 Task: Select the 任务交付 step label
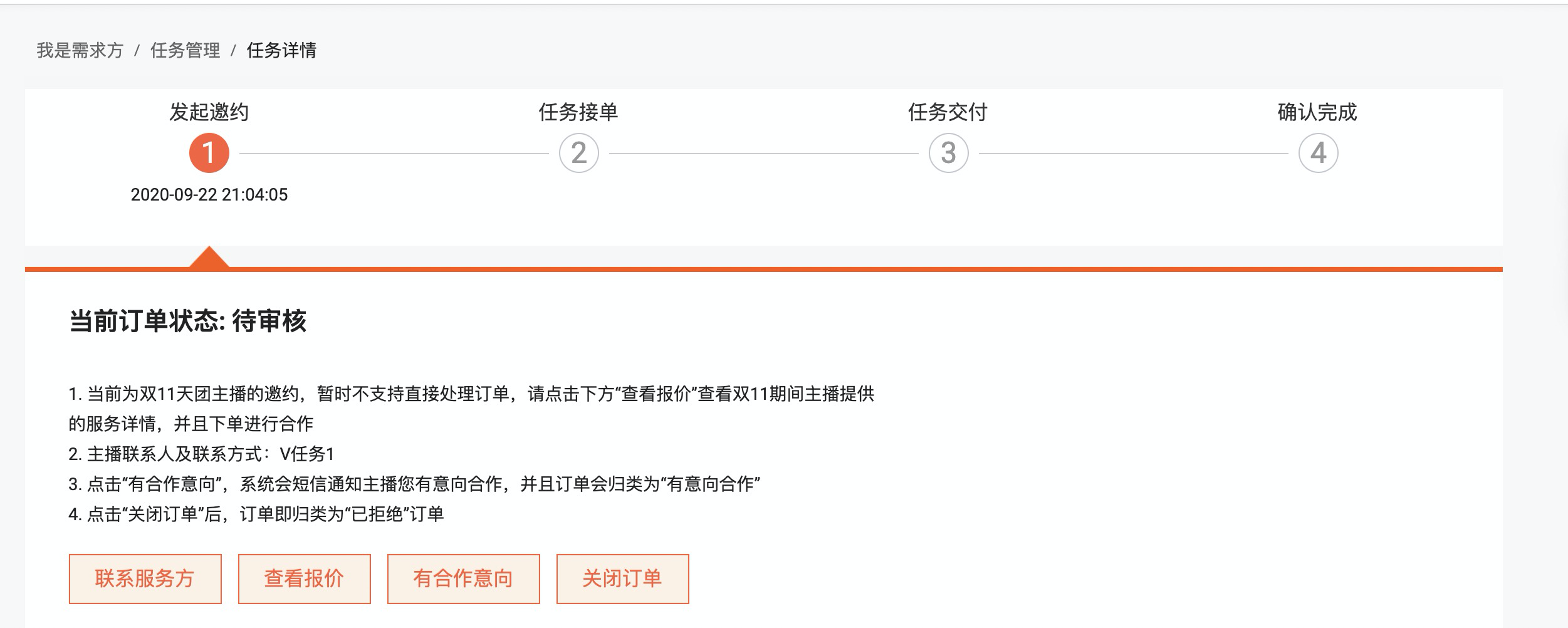pyautogui.click(x=948, y=112)
